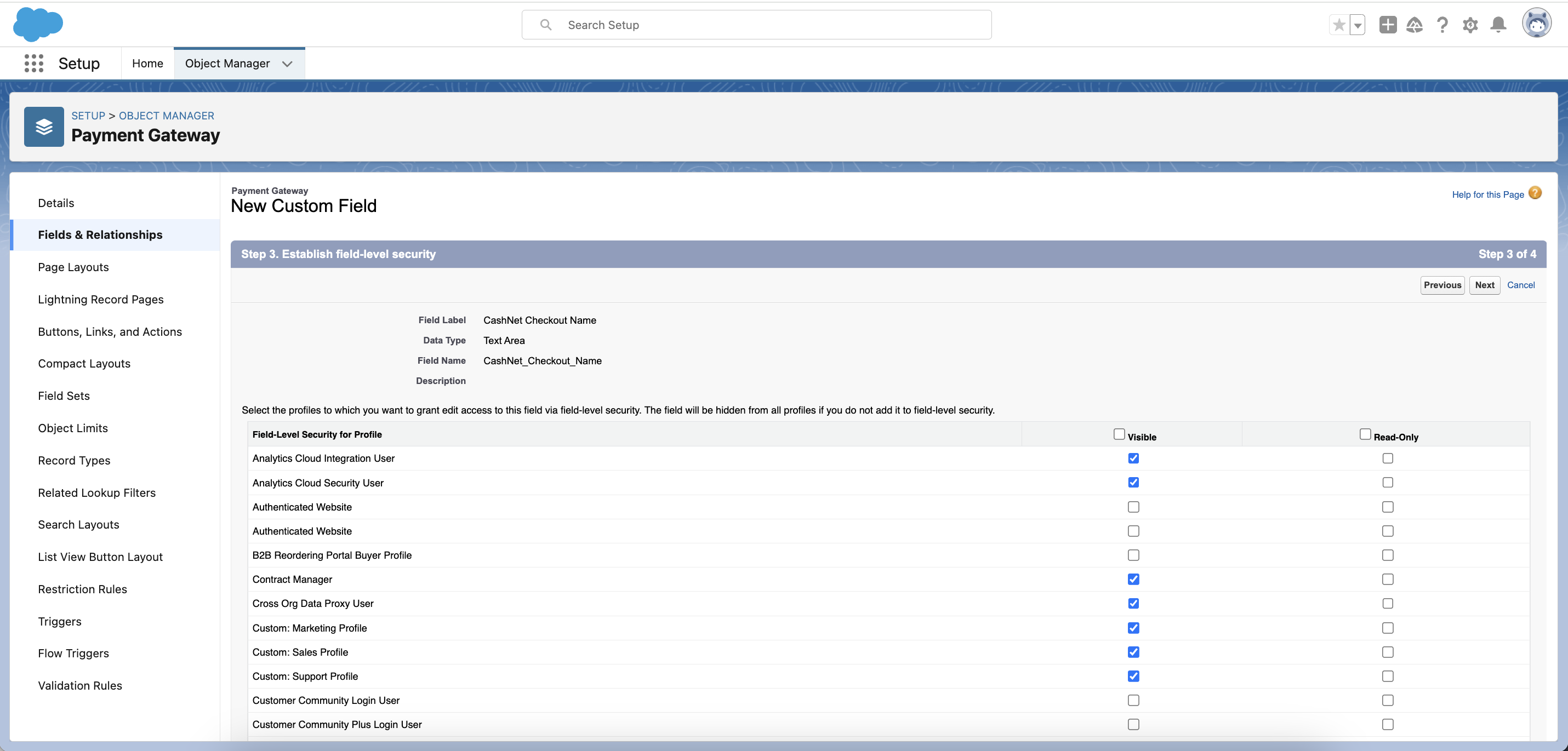Click the settings gear icon
Image resolution: width=1568 pixels, height=751 pixels.
click(x=1470, y=24)
